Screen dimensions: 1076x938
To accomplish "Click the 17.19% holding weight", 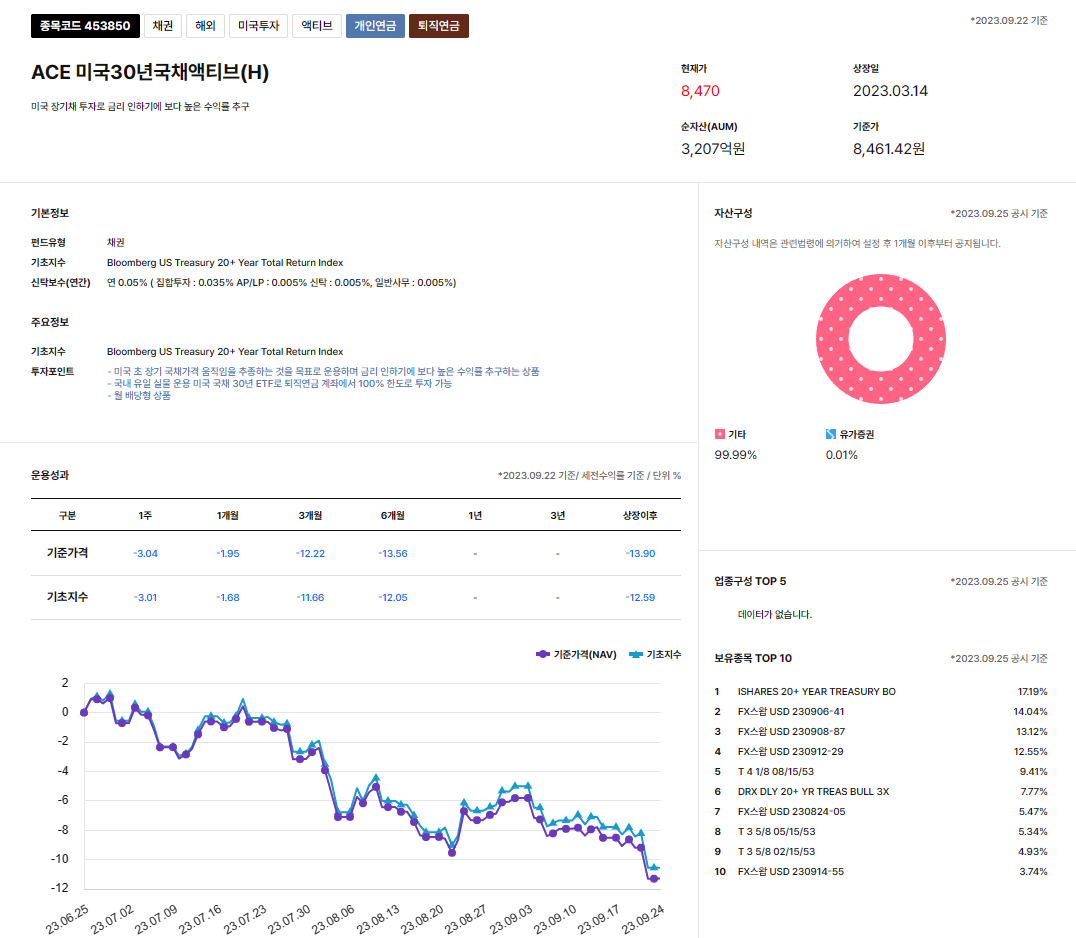I will point(1033,692).
